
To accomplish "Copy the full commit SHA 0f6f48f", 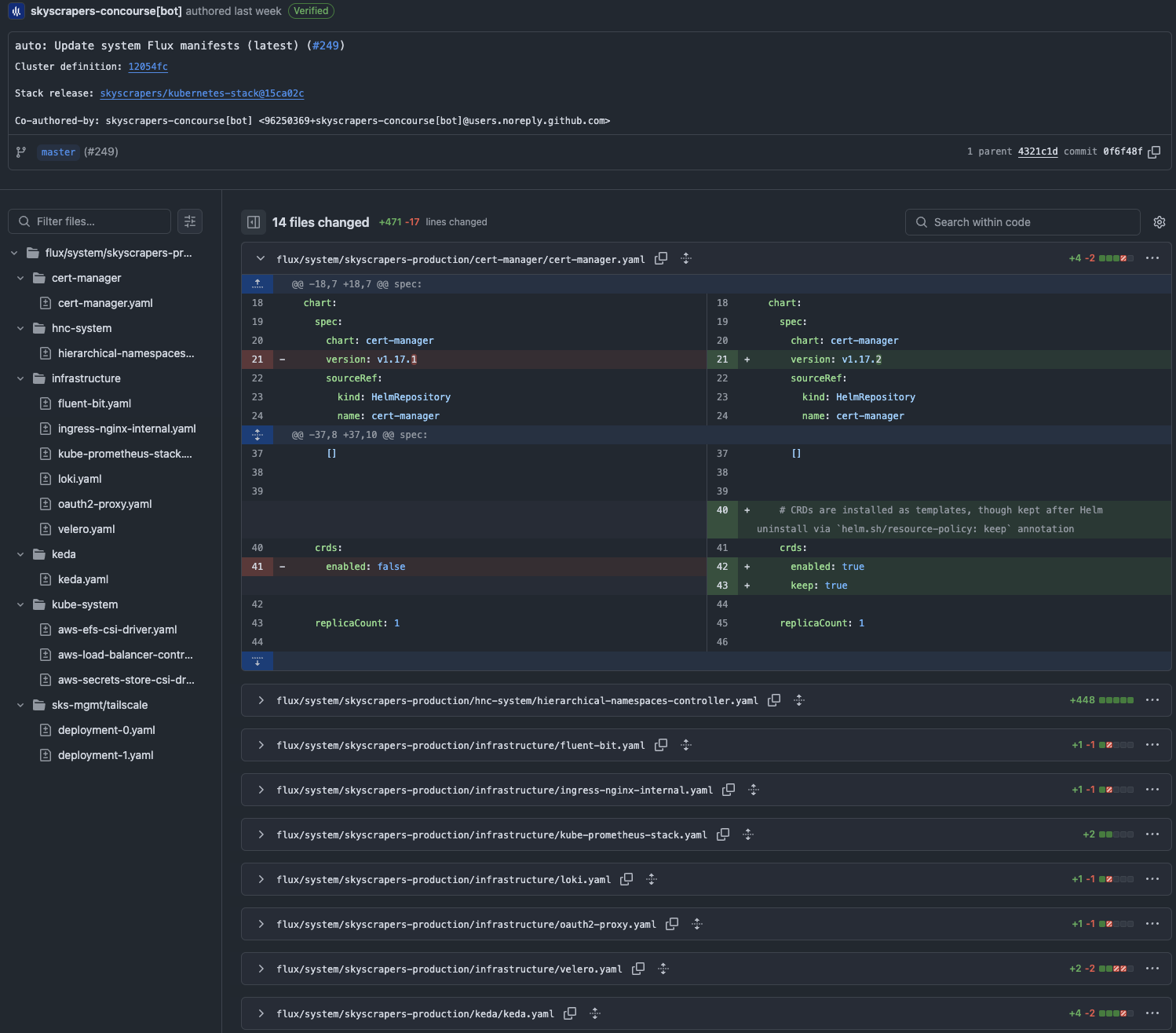I will (1153, 152).
